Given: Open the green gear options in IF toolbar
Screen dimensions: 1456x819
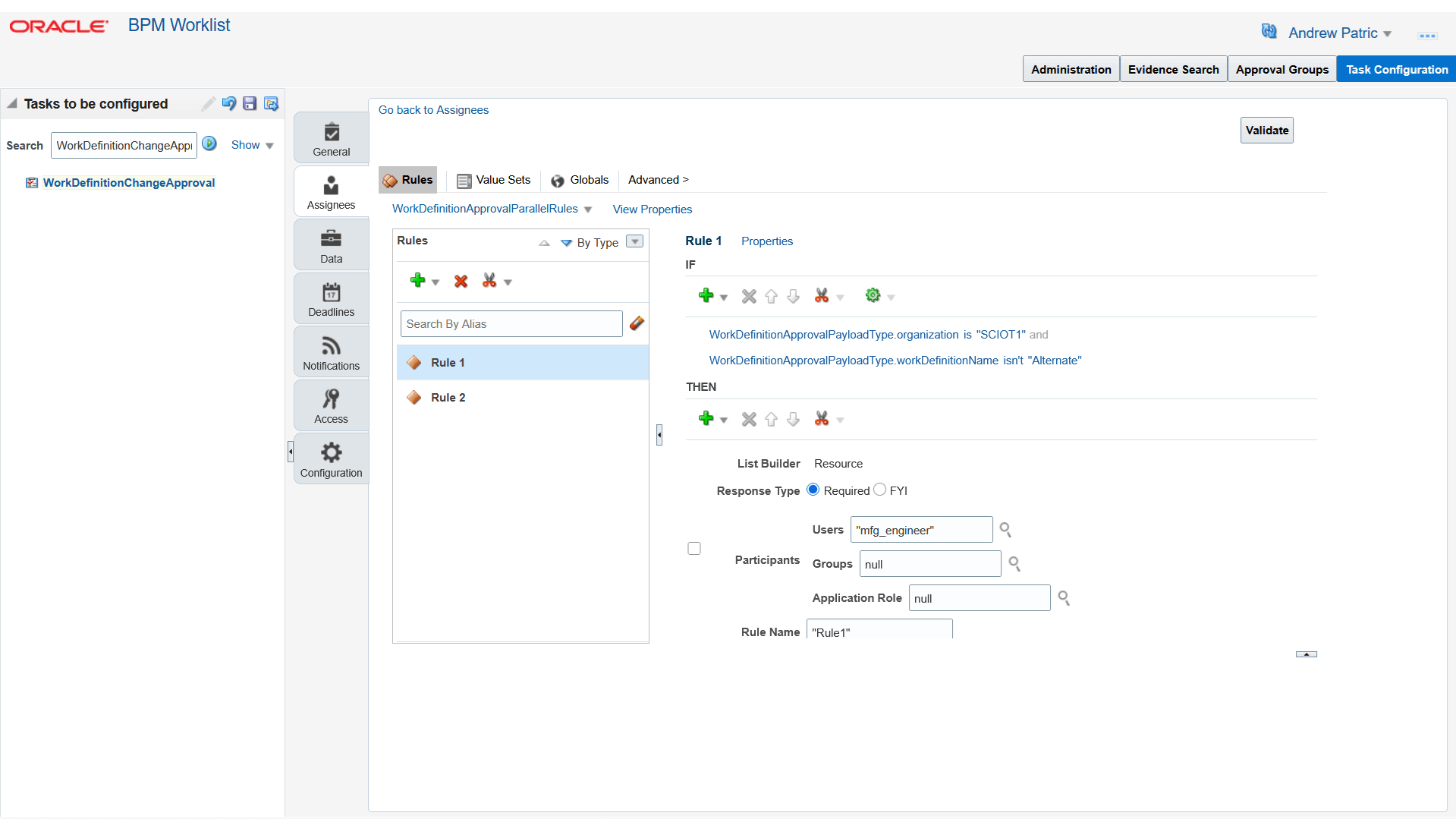Looking at the screenshot, I should [873, 295].
